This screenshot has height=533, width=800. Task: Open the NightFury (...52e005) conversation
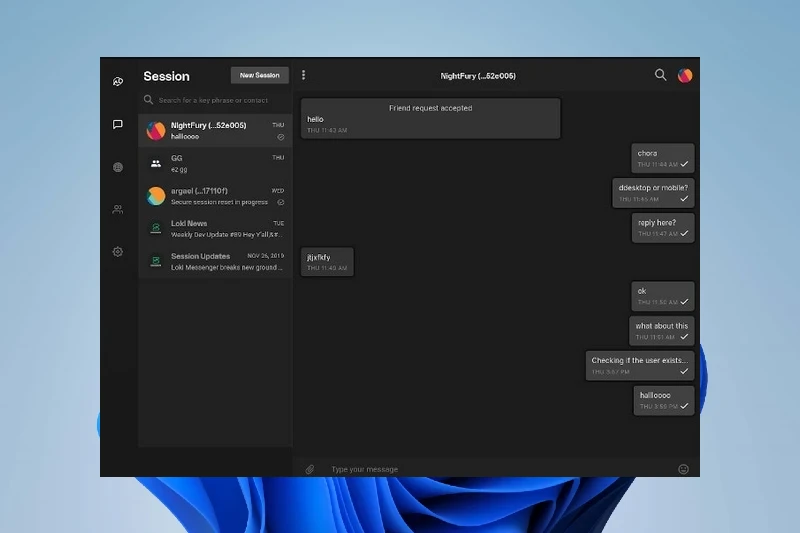215,131
